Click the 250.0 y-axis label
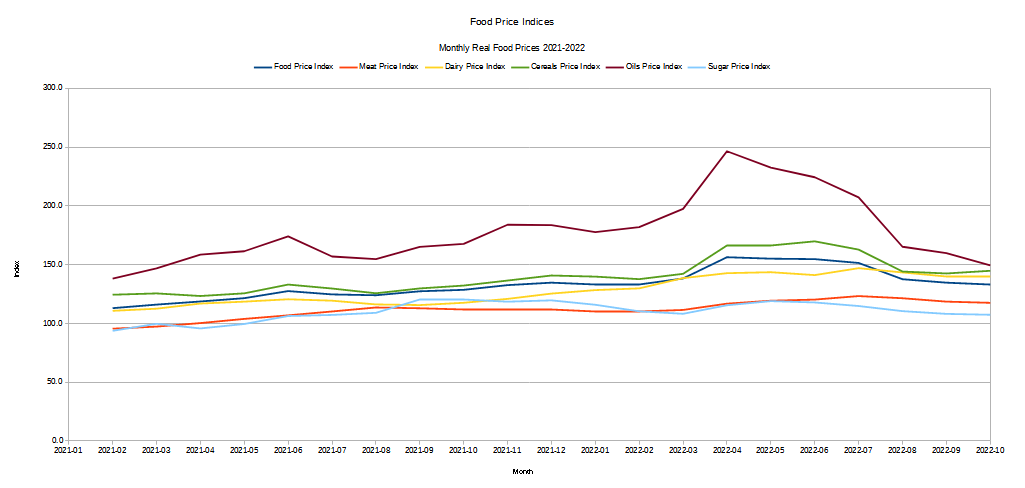Screen dimensions: 1025x488 53,147
